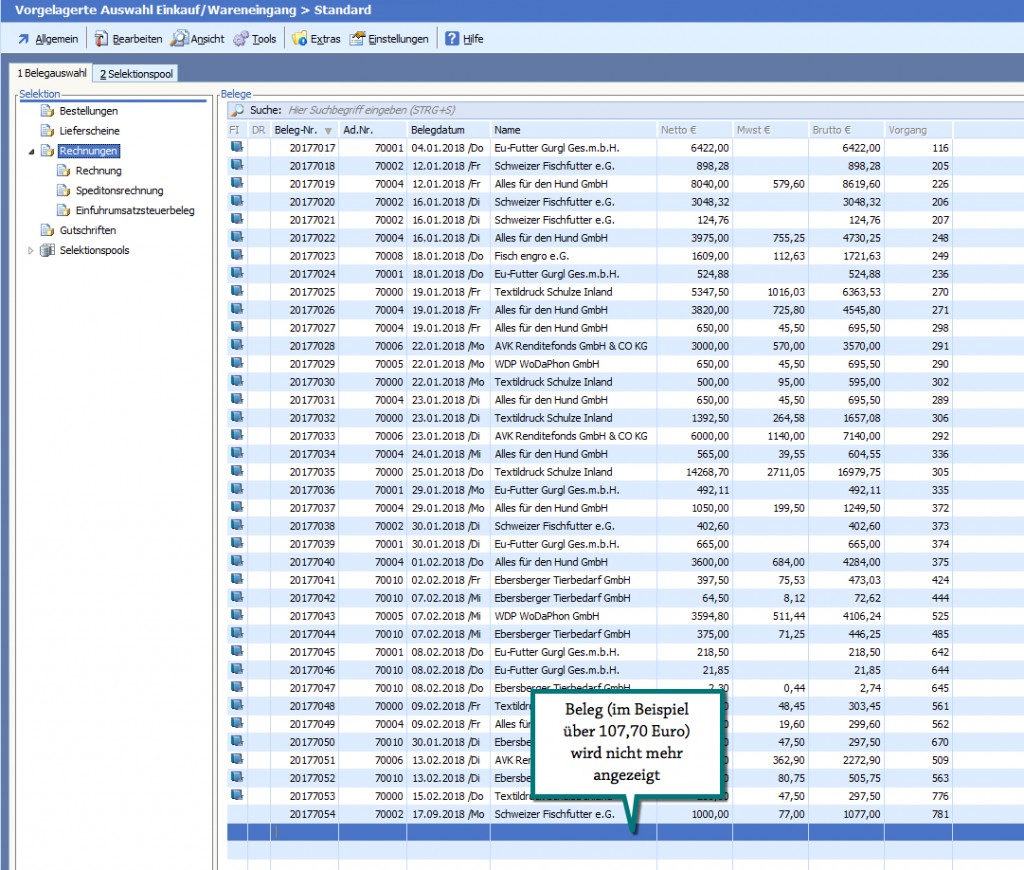This screenshot has height=870, width=1024.
Task: Switch to the Selektionspool tab
Action: pos(136,74)
